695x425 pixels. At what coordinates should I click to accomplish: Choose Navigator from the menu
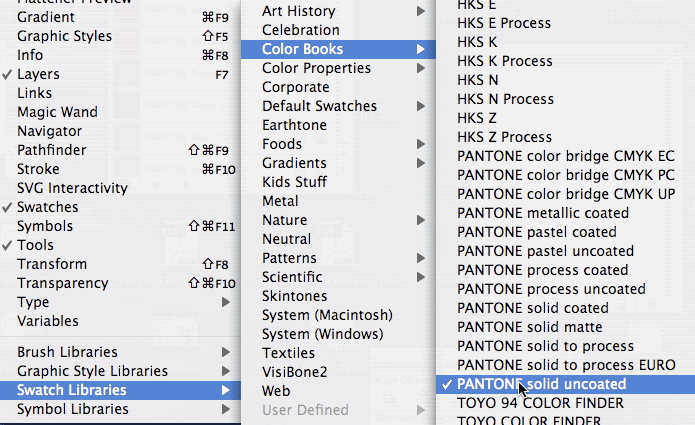[x=120, y=131]
